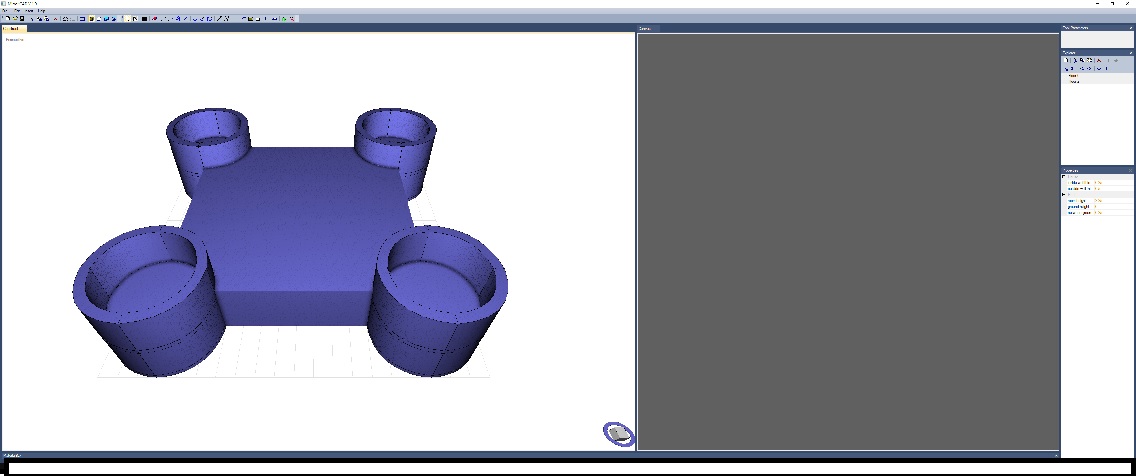Select the second item in the tree list

1073,82
